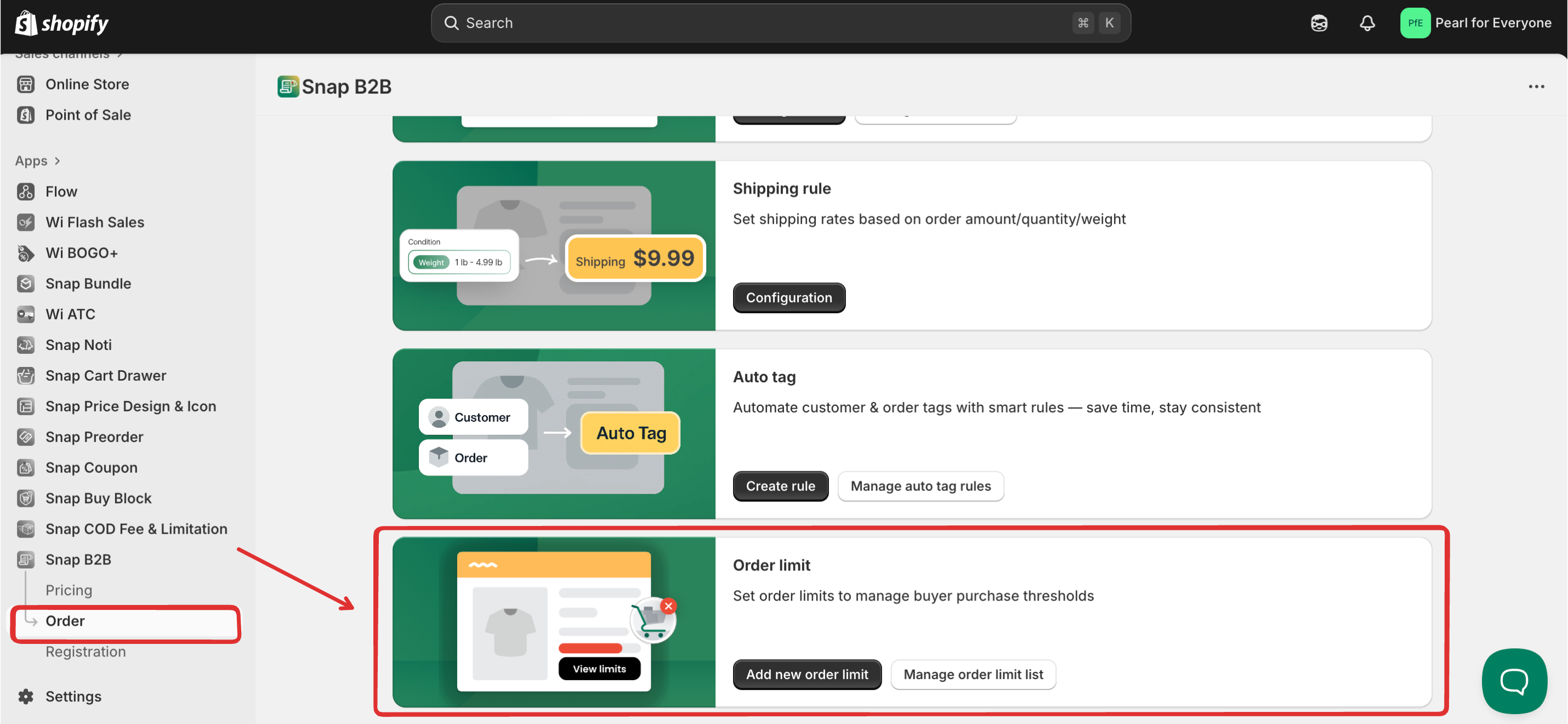Click the Snap Bundle sidebar icon
Viewport: 1568px width, 724px height.
(x=26, y=284)
